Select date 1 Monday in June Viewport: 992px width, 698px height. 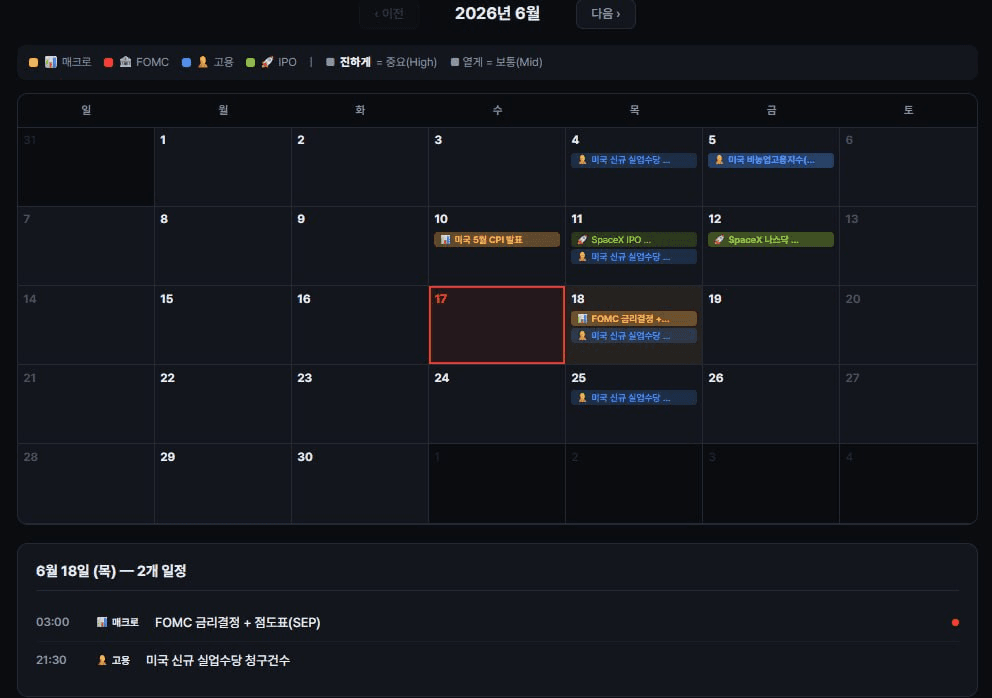pos(223,167)
